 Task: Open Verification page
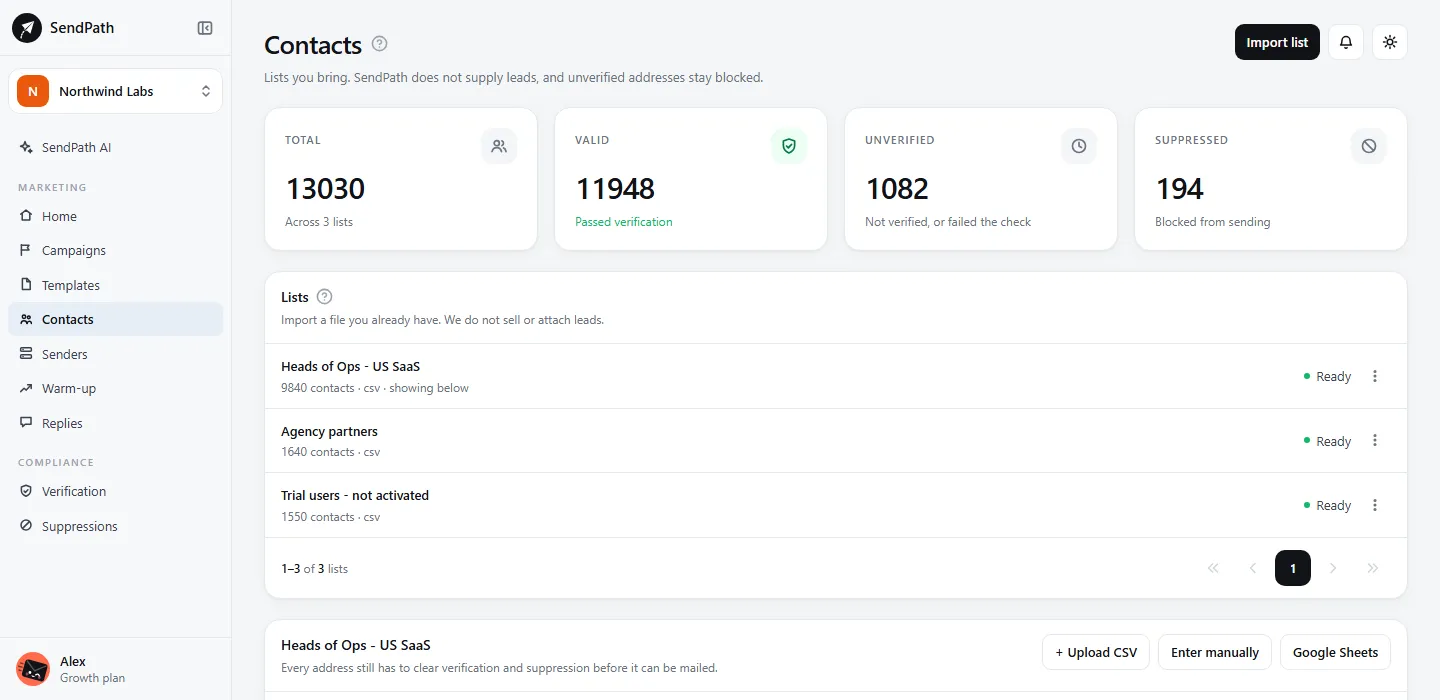(116, 492)
